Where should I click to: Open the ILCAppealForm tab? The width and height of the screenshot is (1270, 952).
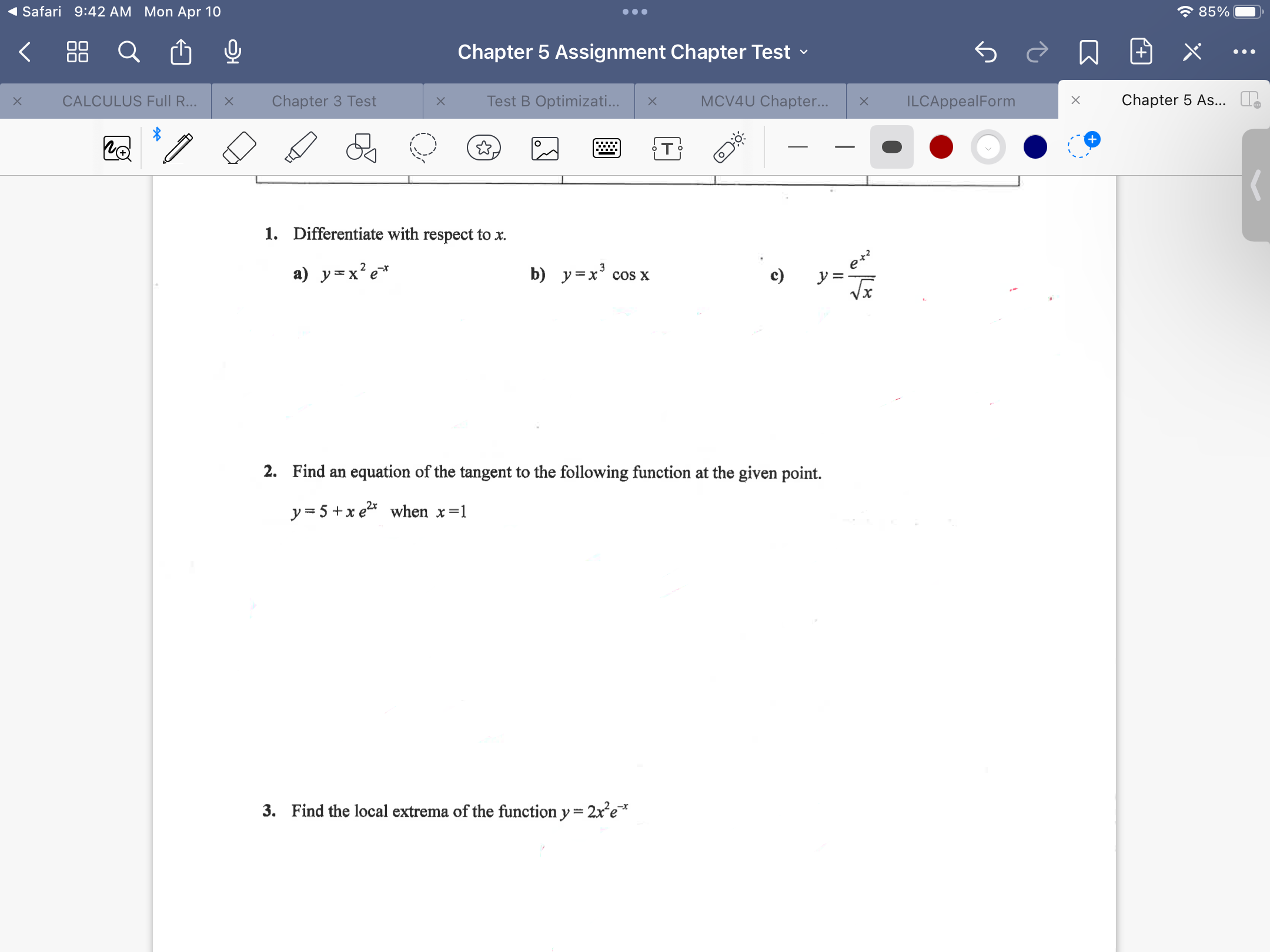[961, 100]
